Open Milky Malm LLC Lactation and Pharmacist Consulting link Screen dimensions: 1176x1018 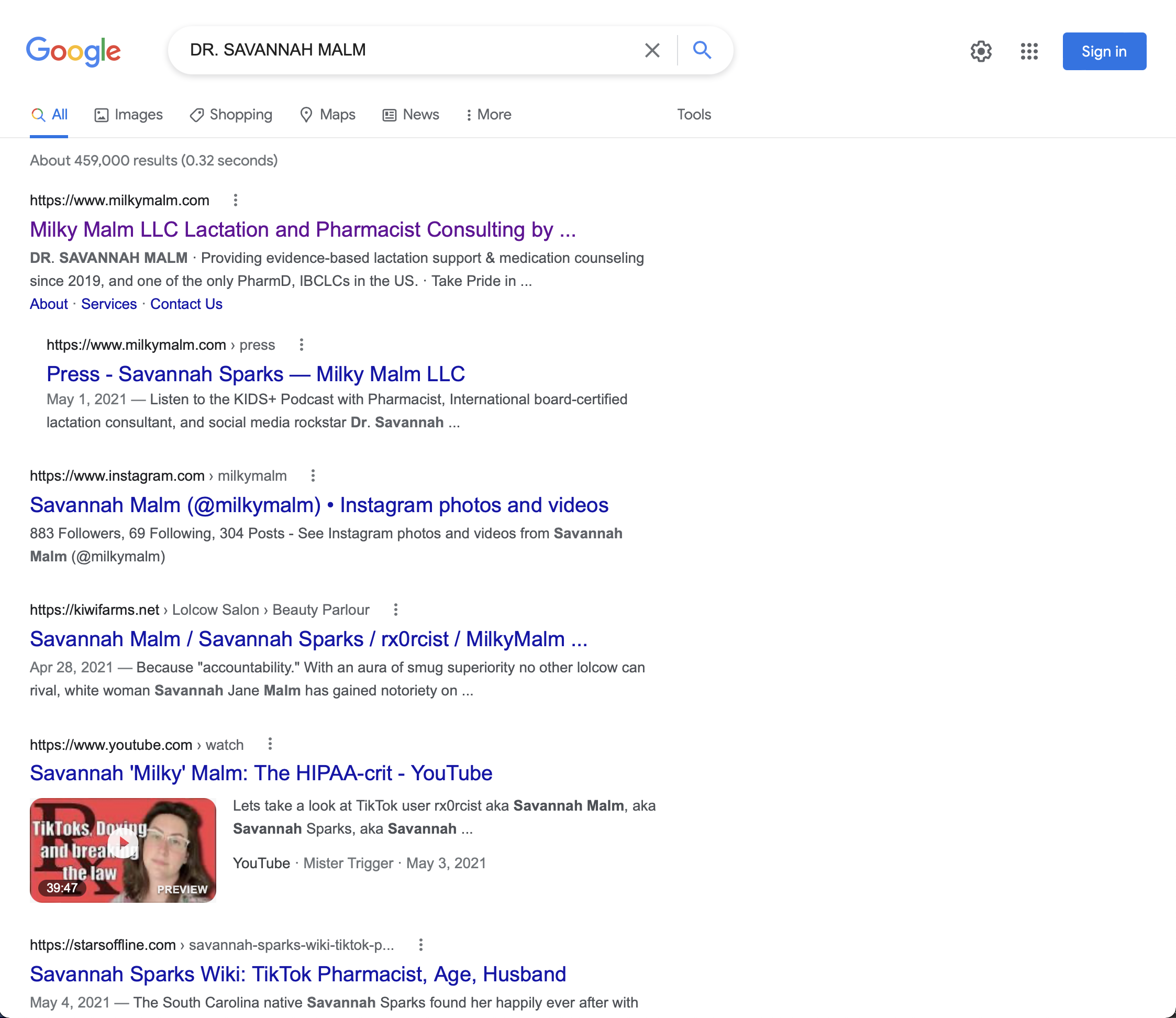tap(303, 229)
